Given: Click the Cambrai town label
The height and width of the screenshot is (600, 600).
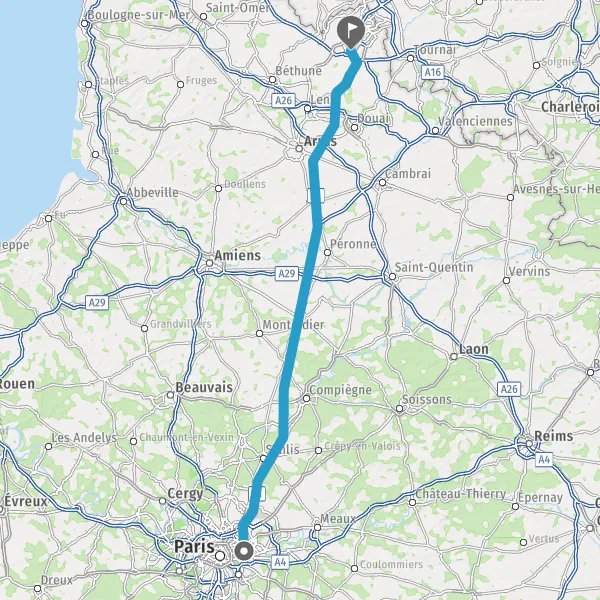Looking at the screenshot, I should point(408,174).
